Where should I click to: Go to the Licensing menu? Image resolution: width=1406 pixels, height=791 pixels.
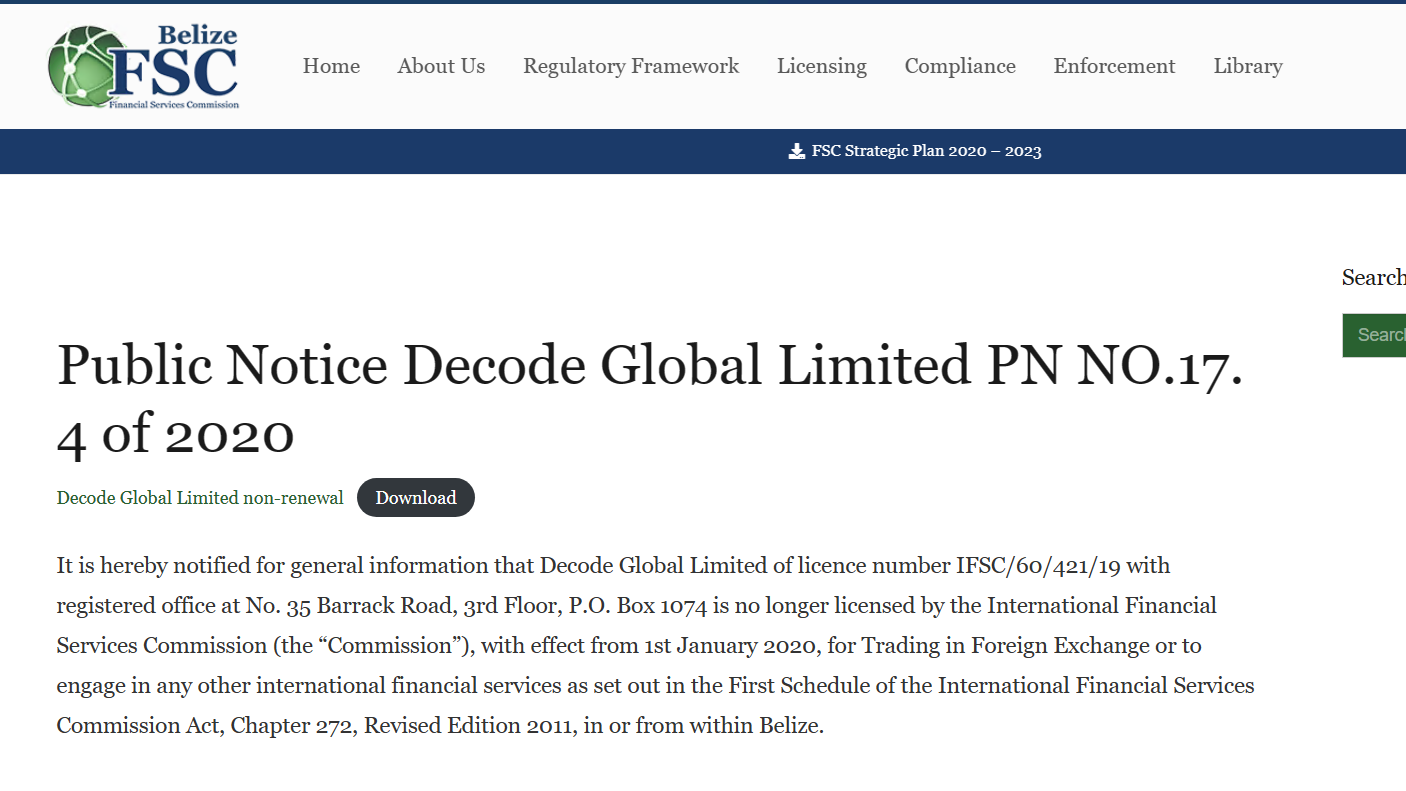coord(822,66)
